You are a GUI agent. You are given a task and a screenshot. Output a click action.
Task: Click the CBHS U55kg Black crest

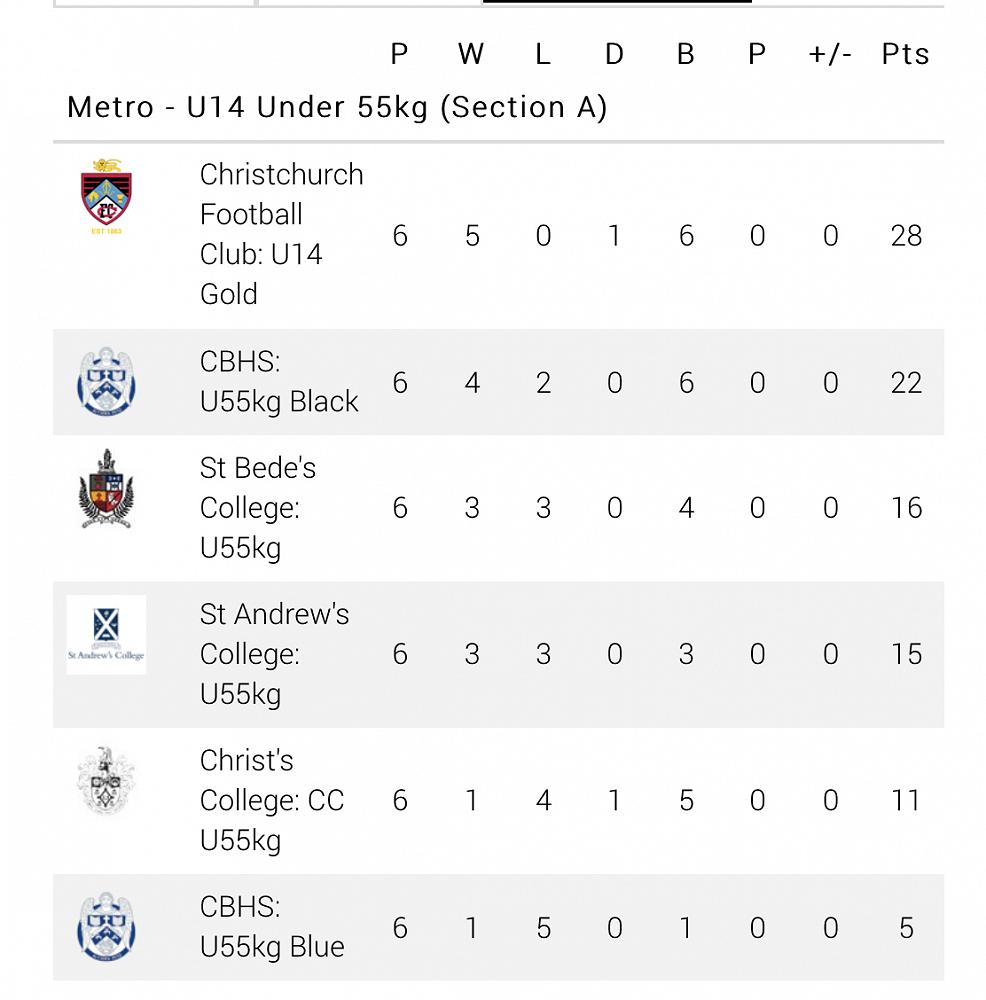106,382
